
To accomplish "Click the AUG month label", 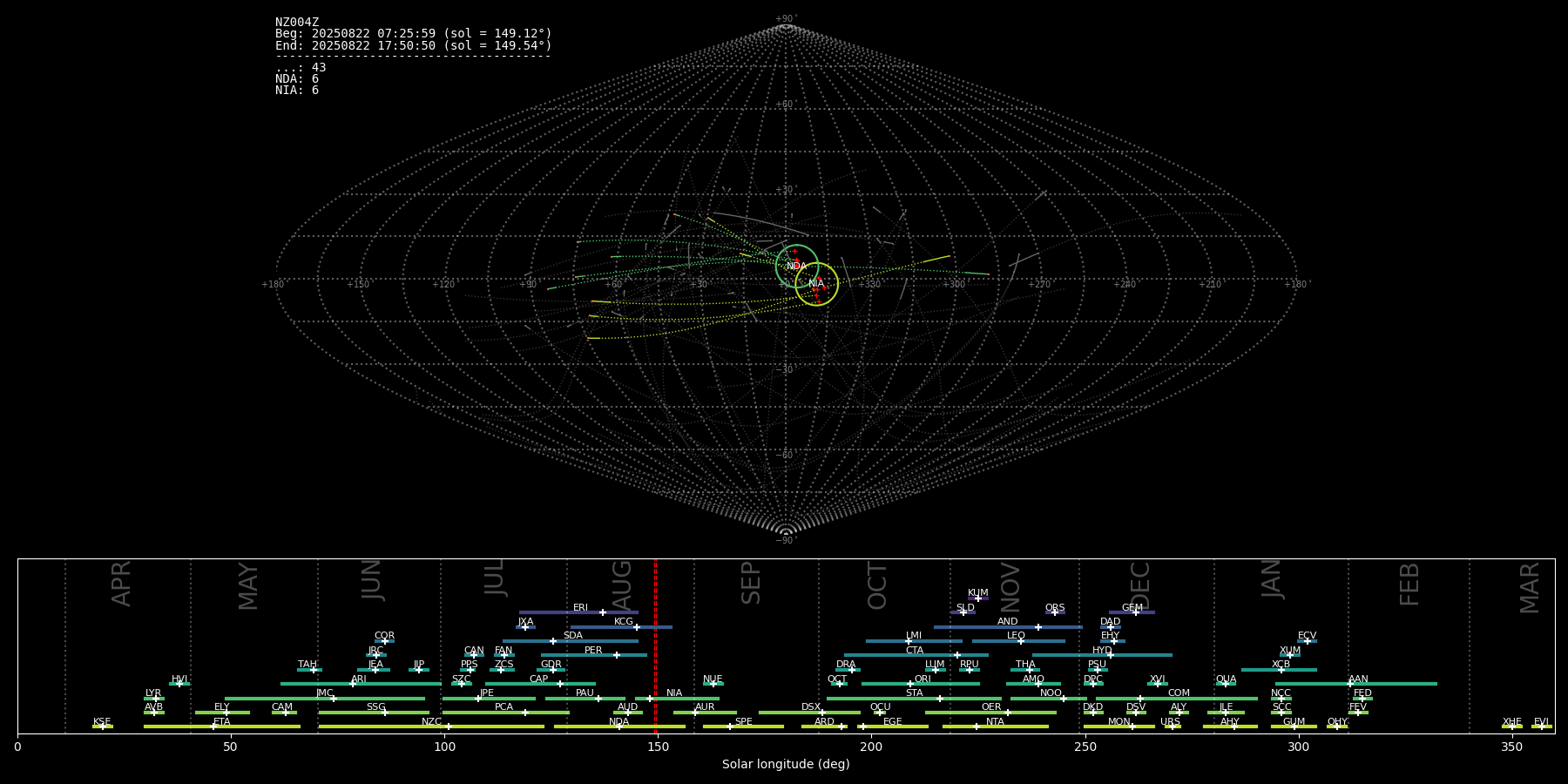I will (x=622, y=584).
